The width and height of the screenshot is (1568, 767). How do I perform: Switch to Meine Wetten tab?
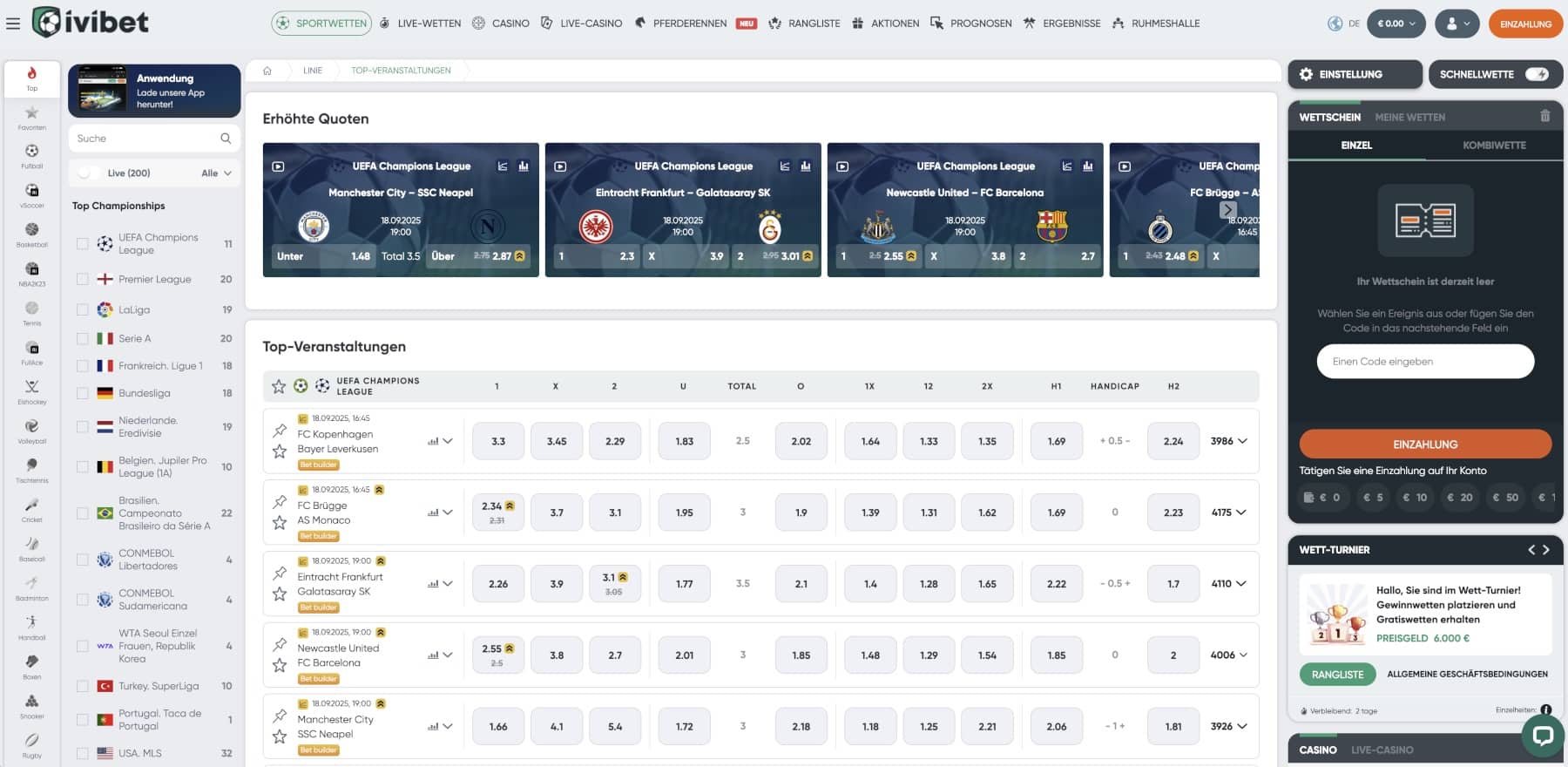1409,117
